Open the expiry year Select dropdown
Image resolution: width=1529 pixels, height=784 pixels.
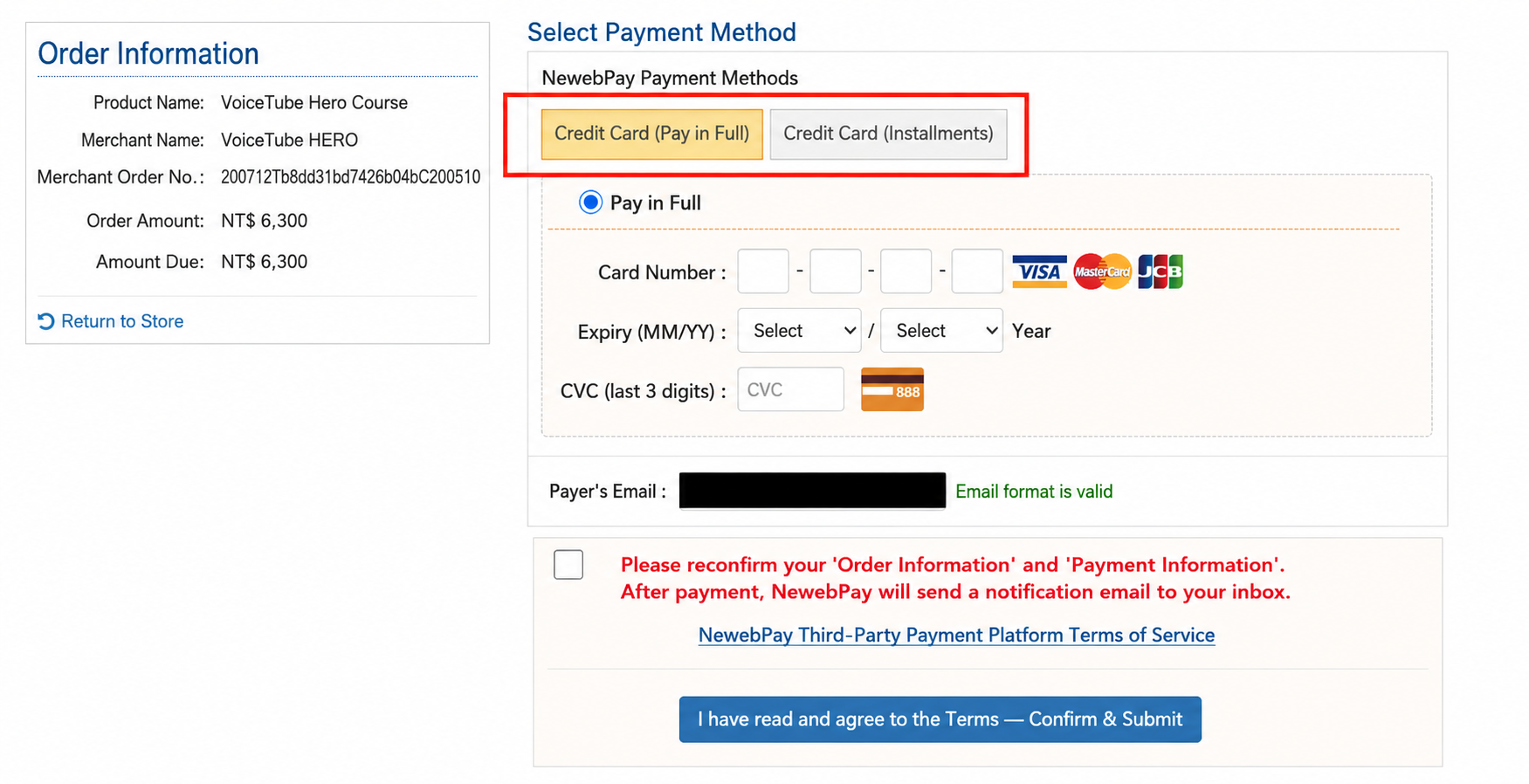(x=941, y=331)
